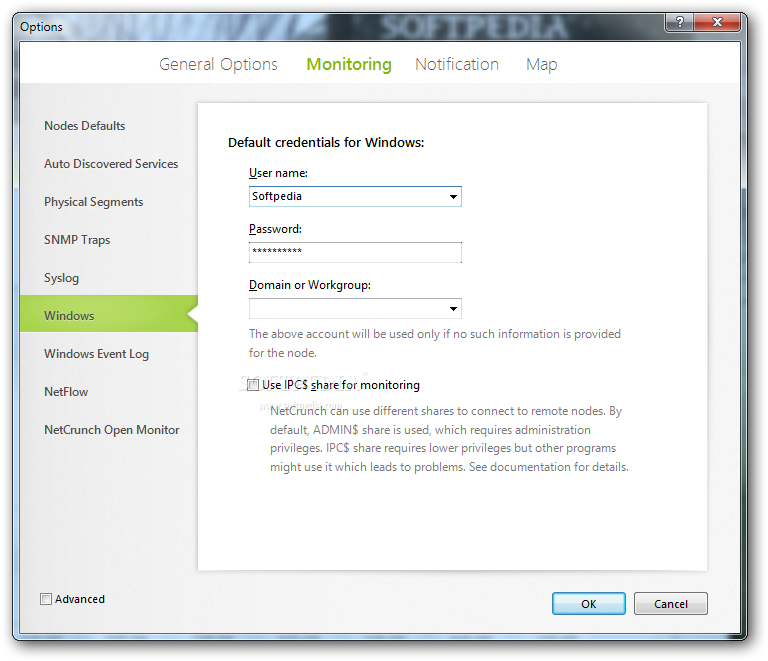Click the Cancel button
The image size is (768, 661).
pos(671,604)
